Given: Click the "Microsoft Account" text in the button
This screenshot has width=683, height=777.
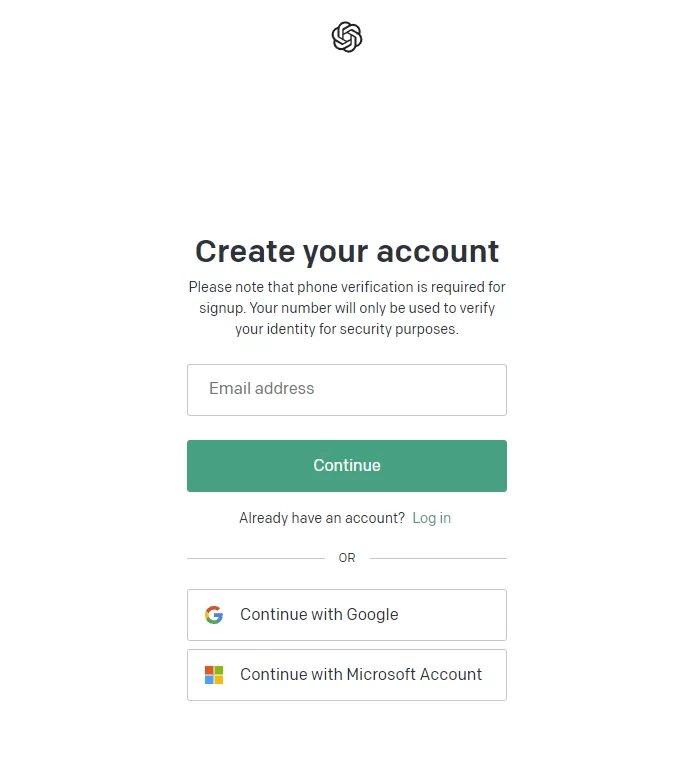Looking at the screenshot, I should click(414, 675).
